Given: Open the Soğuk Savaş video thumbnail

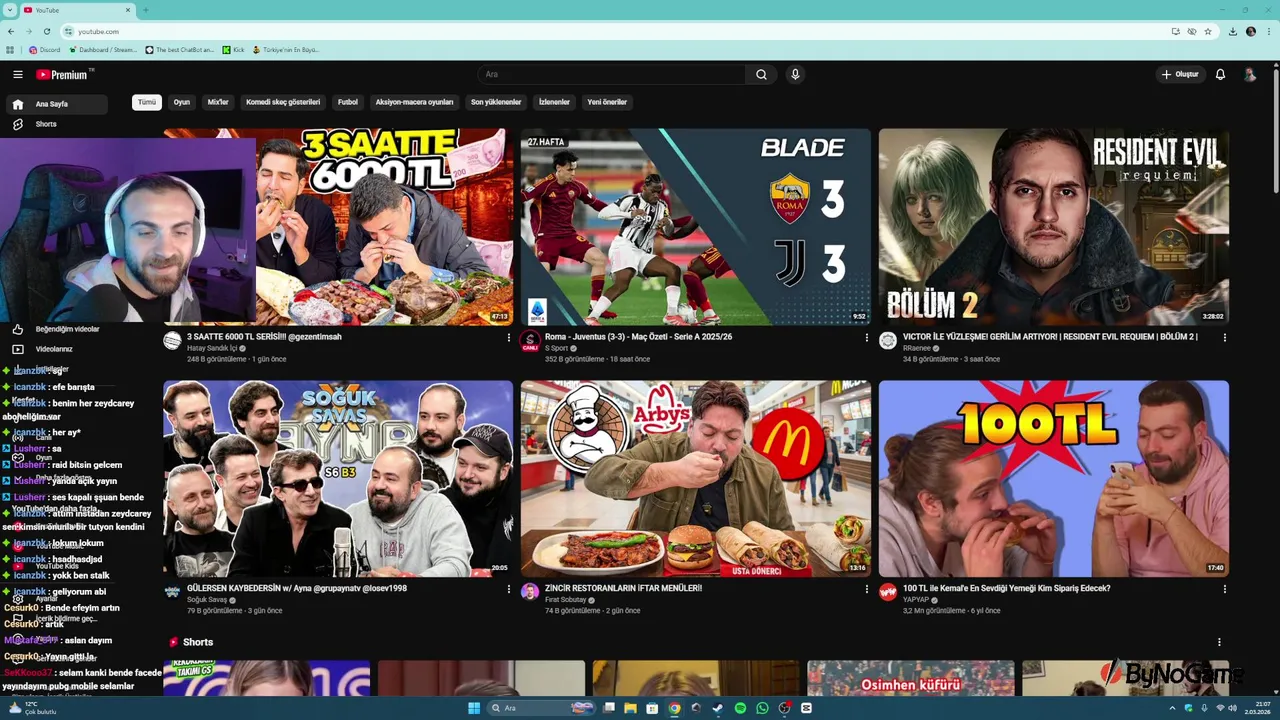Looking at the screenshot, I should [x=338, y=478].
